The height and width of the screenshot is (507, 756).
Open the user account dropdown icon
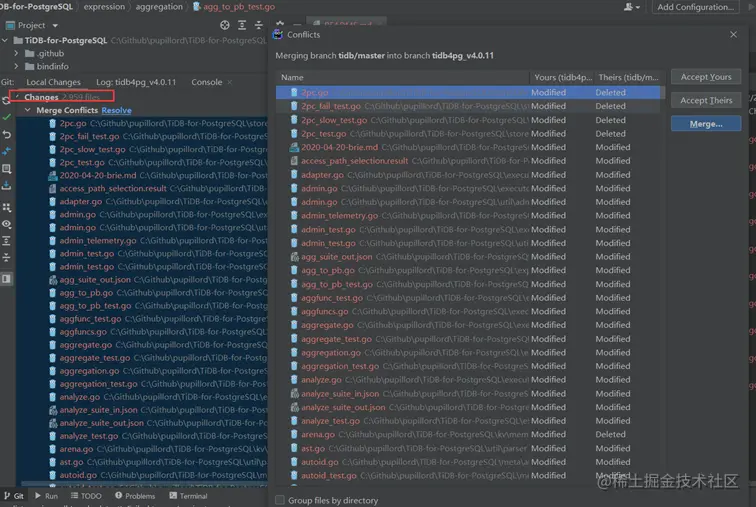coord(632,7)
